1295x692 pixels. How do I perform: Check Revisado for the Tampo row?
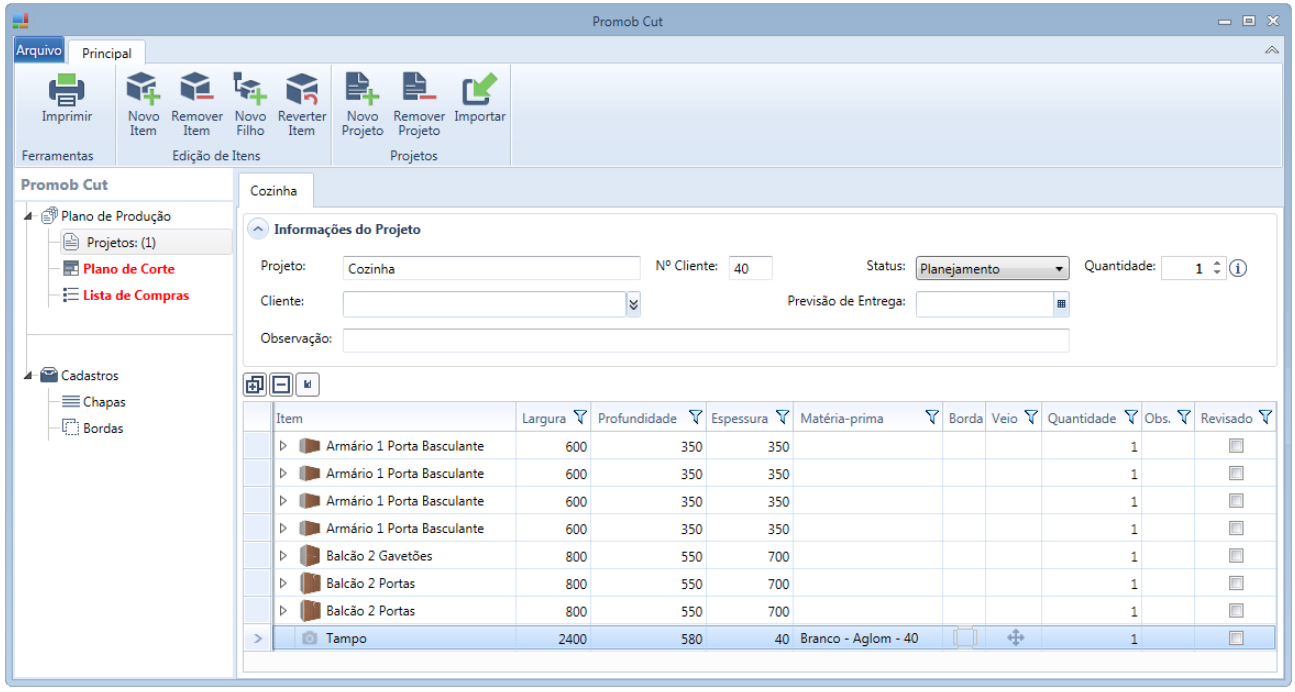(1236, 638)
